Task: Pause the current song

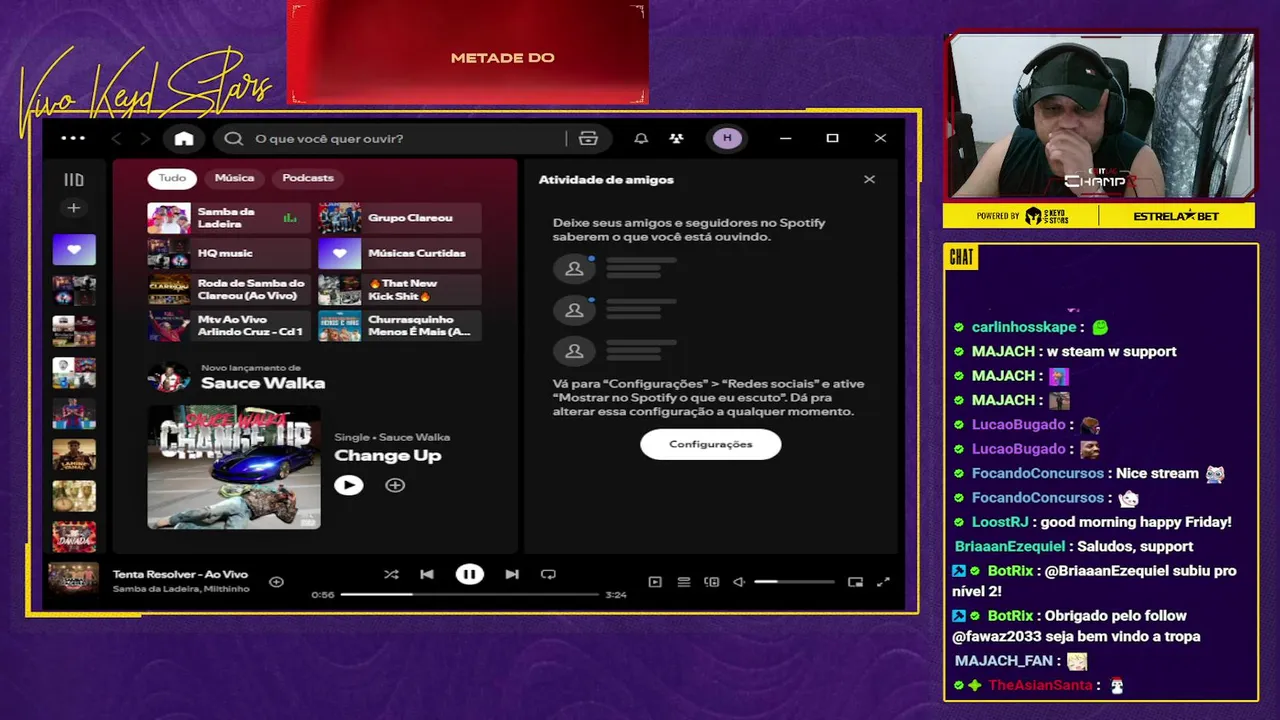Action: [x=469, y=574]
